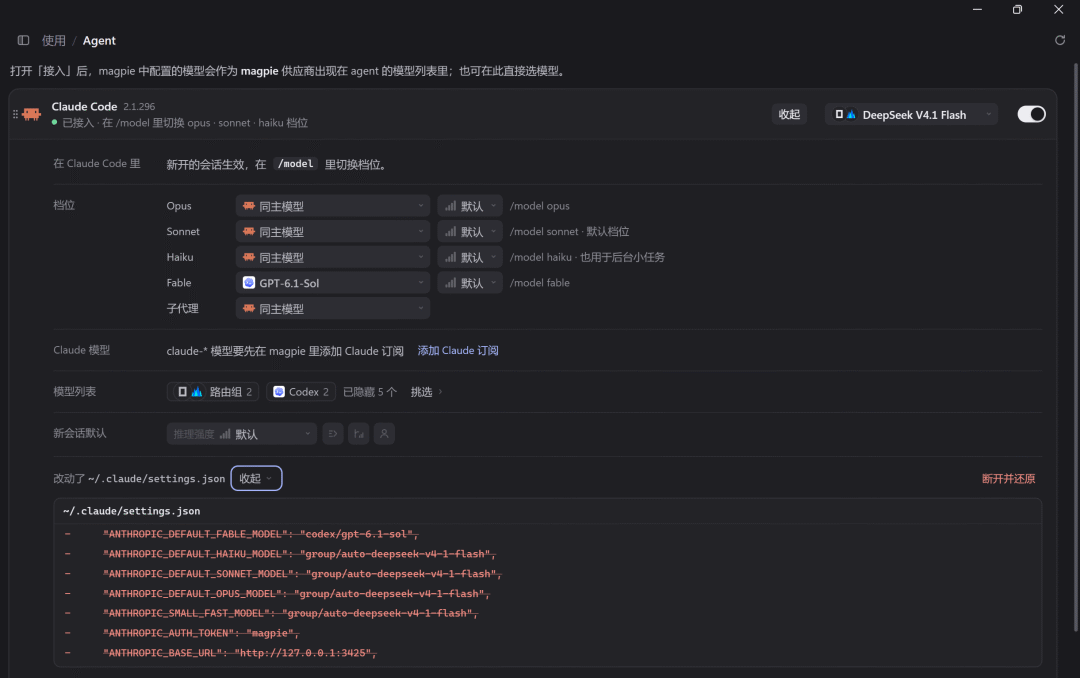Collapse the settings.json diff with 收起
The height and width of the screenshot is (678, 1080).
256,479
